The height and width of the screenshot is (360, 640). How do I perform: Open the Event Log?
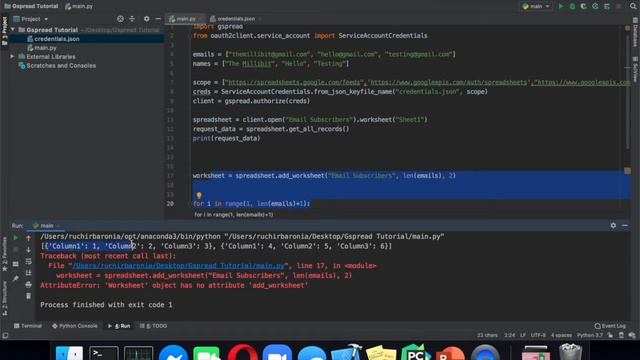[x=610, y=326]
